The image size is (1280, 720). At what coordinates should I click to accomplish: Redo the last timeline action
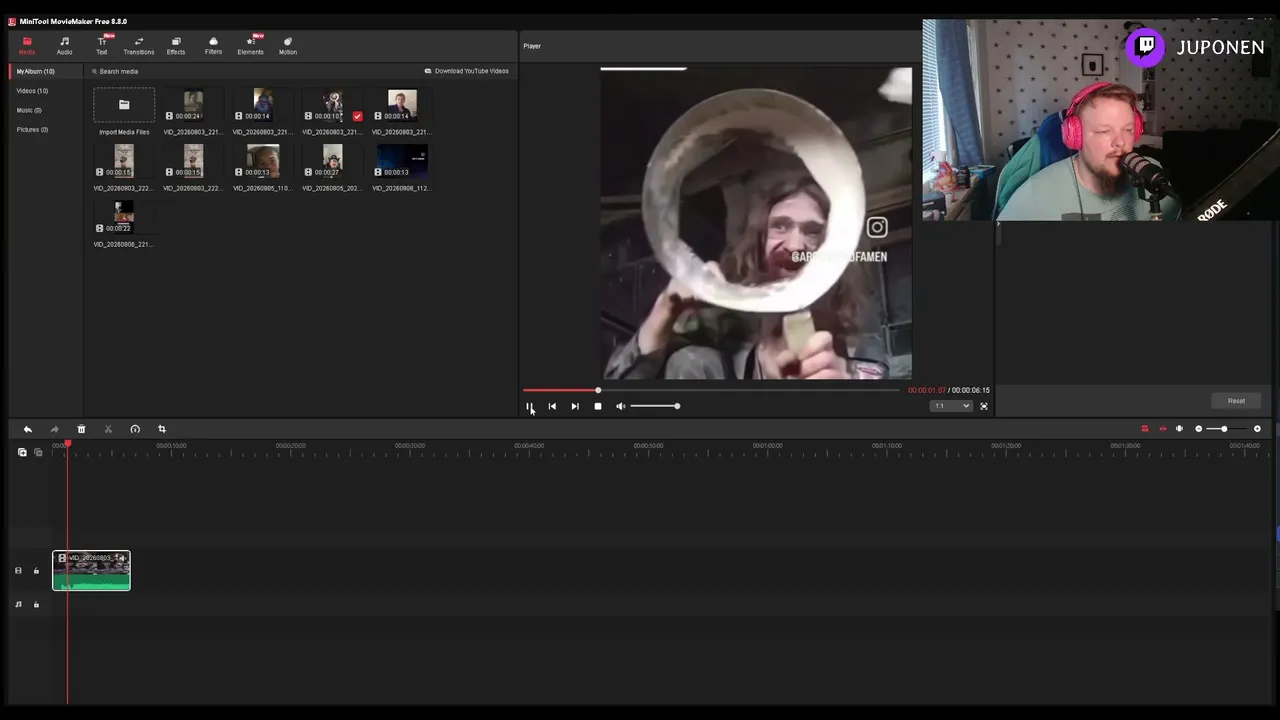55,429
